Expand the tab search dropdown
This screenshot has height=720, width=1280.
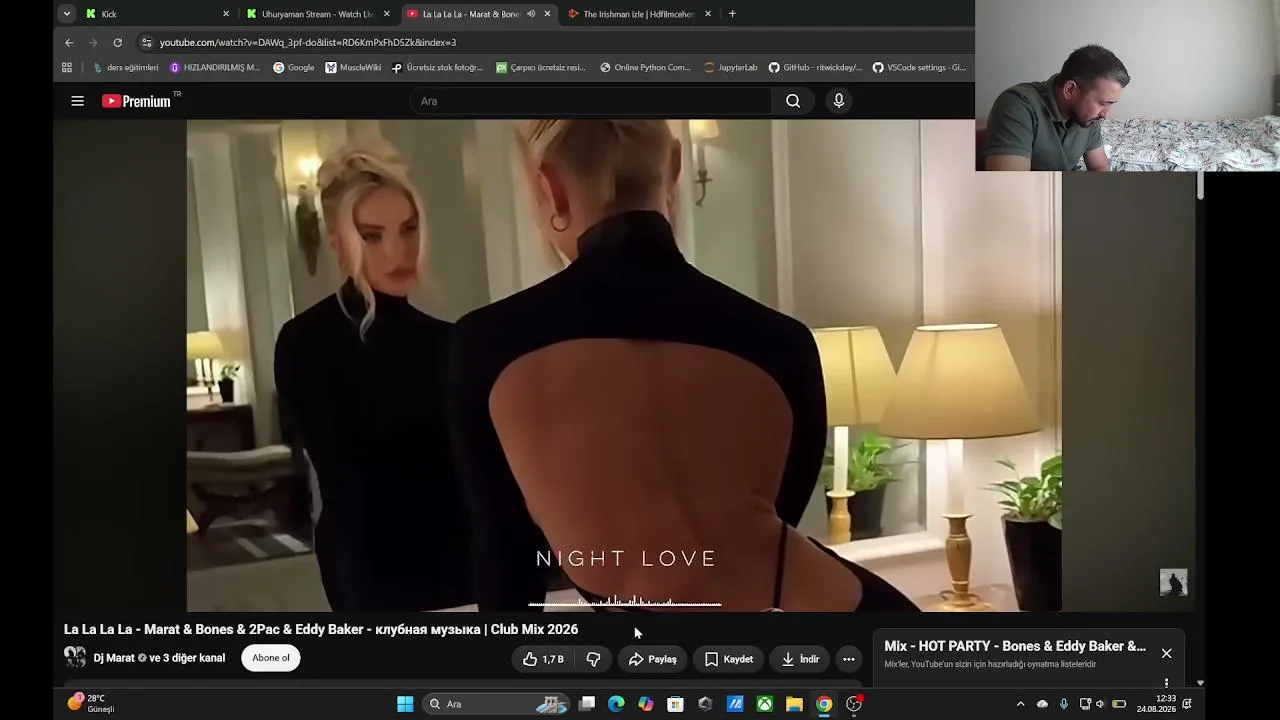pyautogui.click(x=66, y=14)
